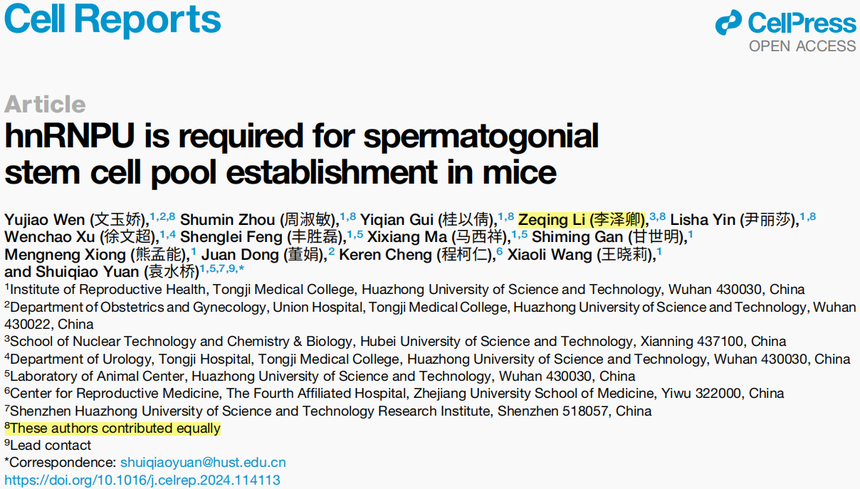Click the CellPress logo icon

pyautogui.click(x=728, y=23)
